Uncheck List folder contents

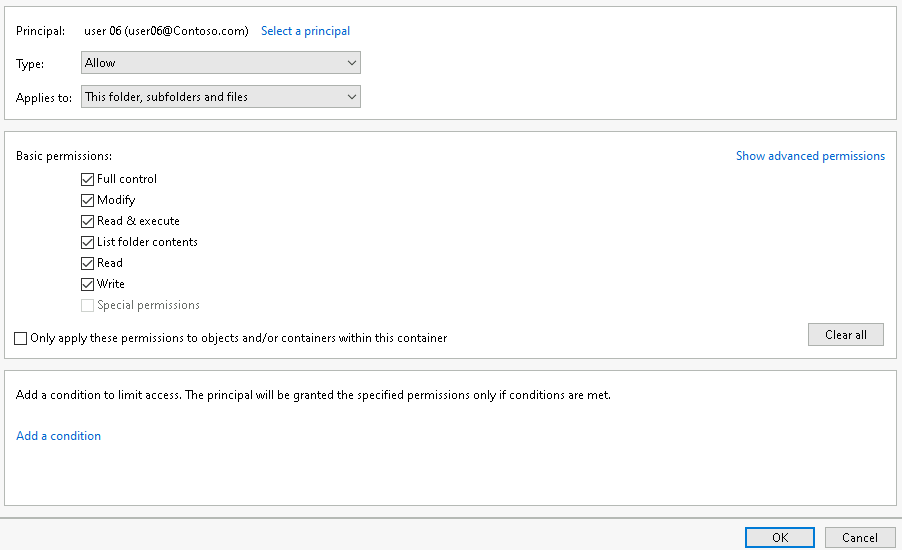[x=87, y=242]
